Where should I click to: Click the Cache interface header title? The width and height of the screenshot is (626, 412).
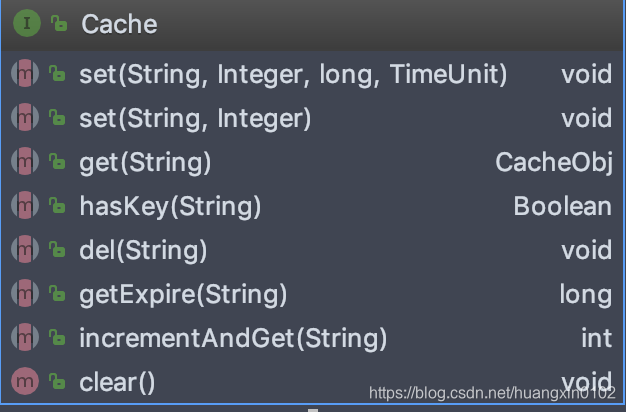coord(119,24)
